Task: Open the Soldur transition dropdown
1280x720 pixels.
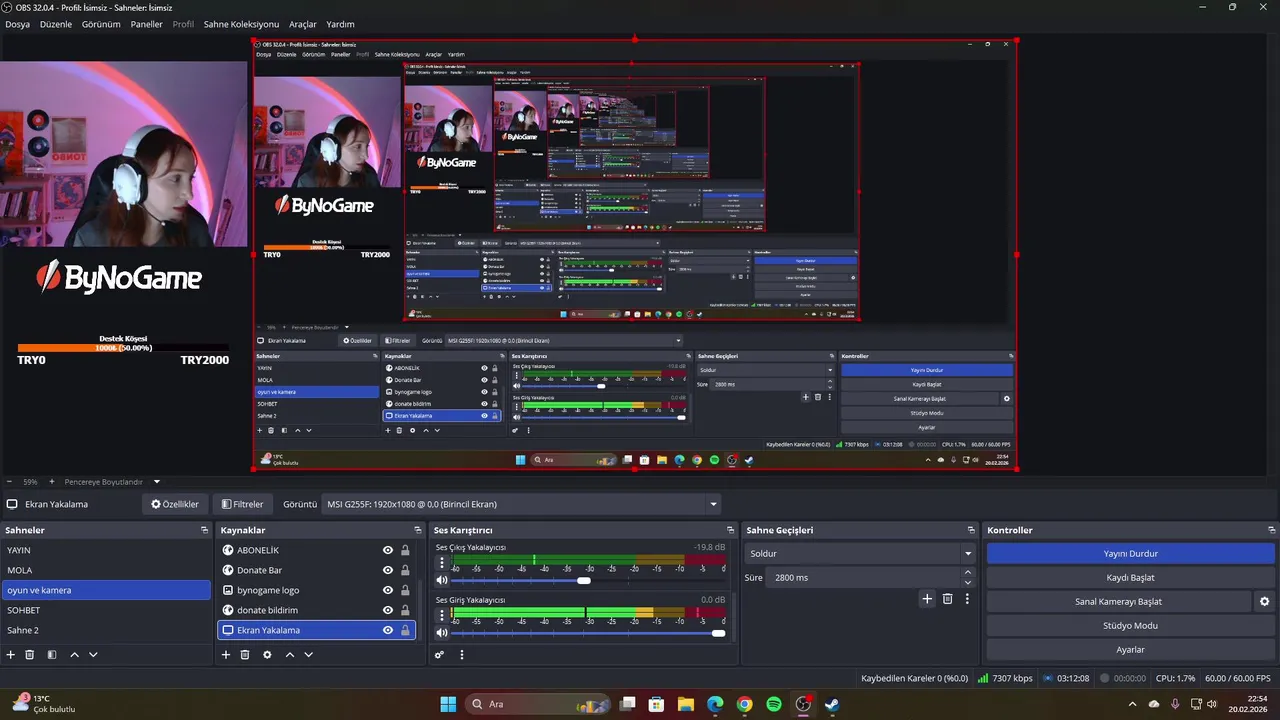Action: 860,553
